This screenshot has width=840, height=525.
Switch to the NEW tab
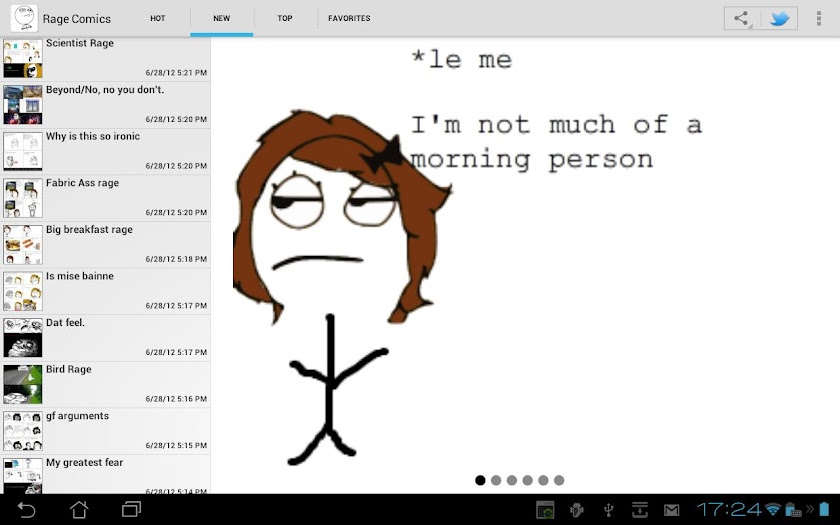(x=222, y=18)
